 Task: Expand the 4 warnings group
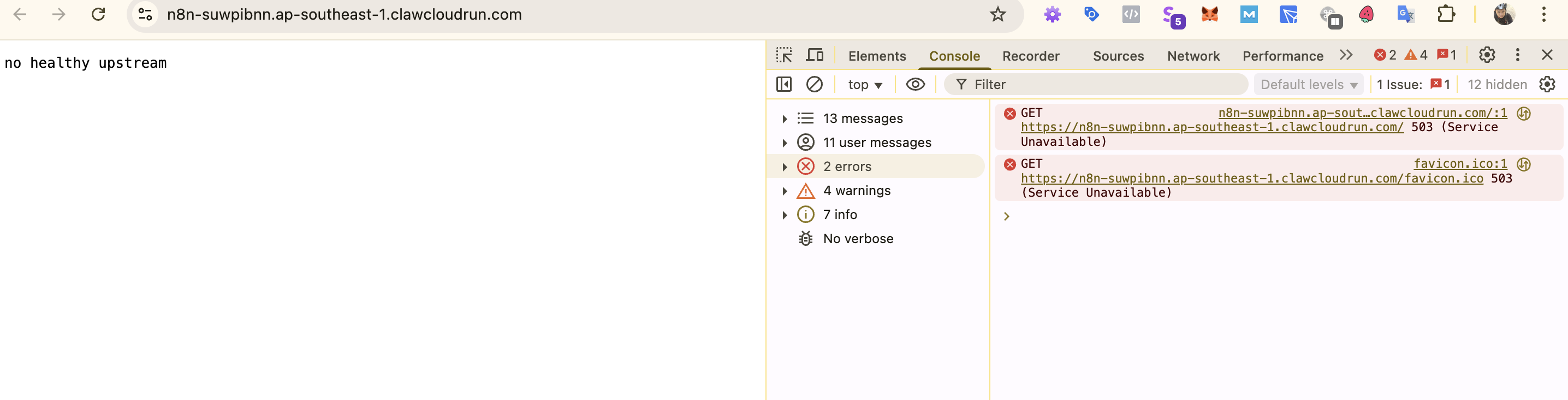pos(785,191)
